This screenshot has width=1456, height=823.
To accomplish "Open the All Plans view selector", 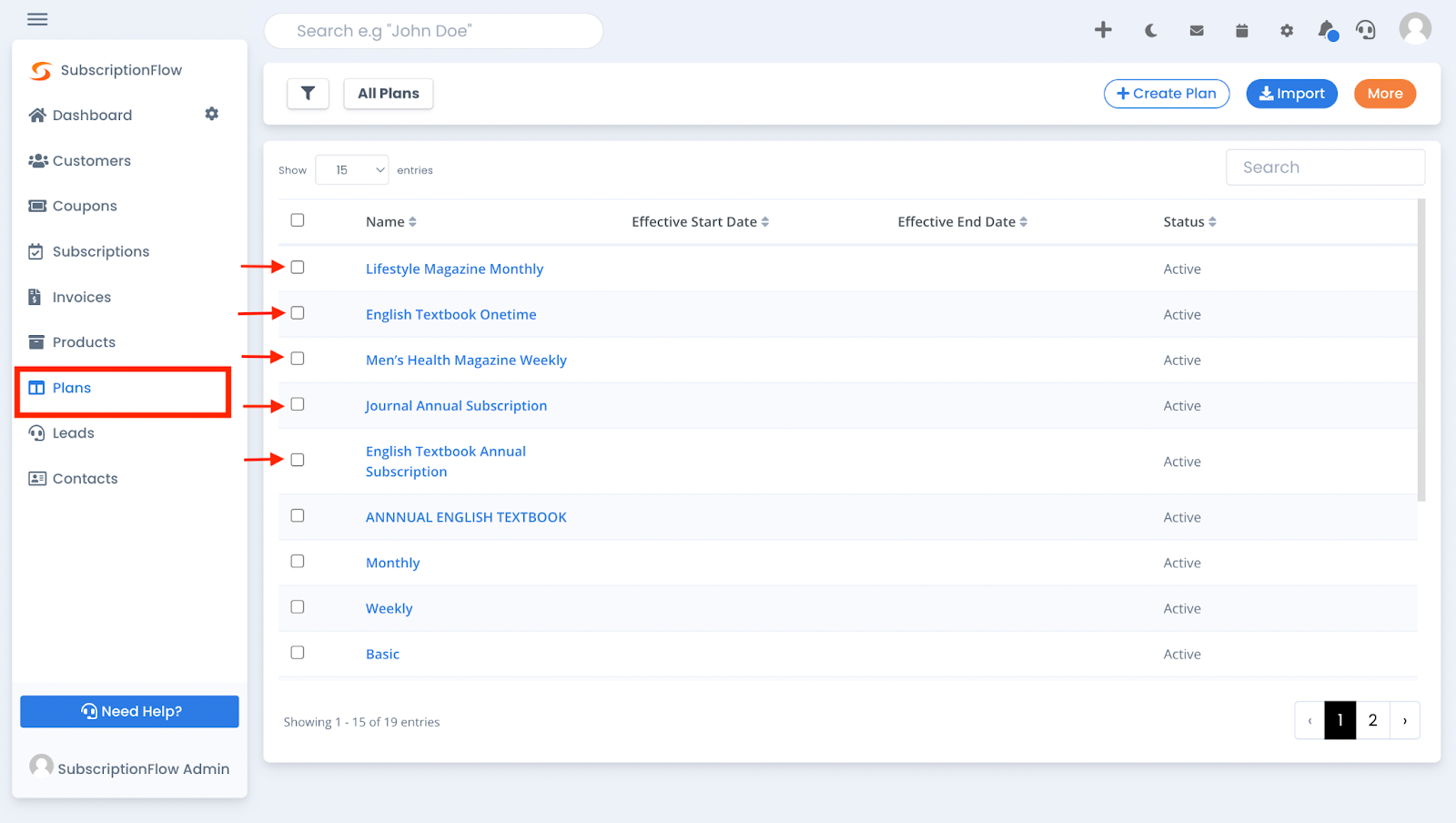I will [x=389, y=93].
